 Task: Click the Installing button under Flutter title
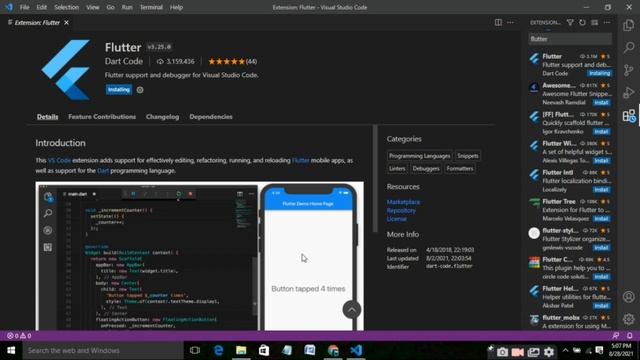pos(119,90)
